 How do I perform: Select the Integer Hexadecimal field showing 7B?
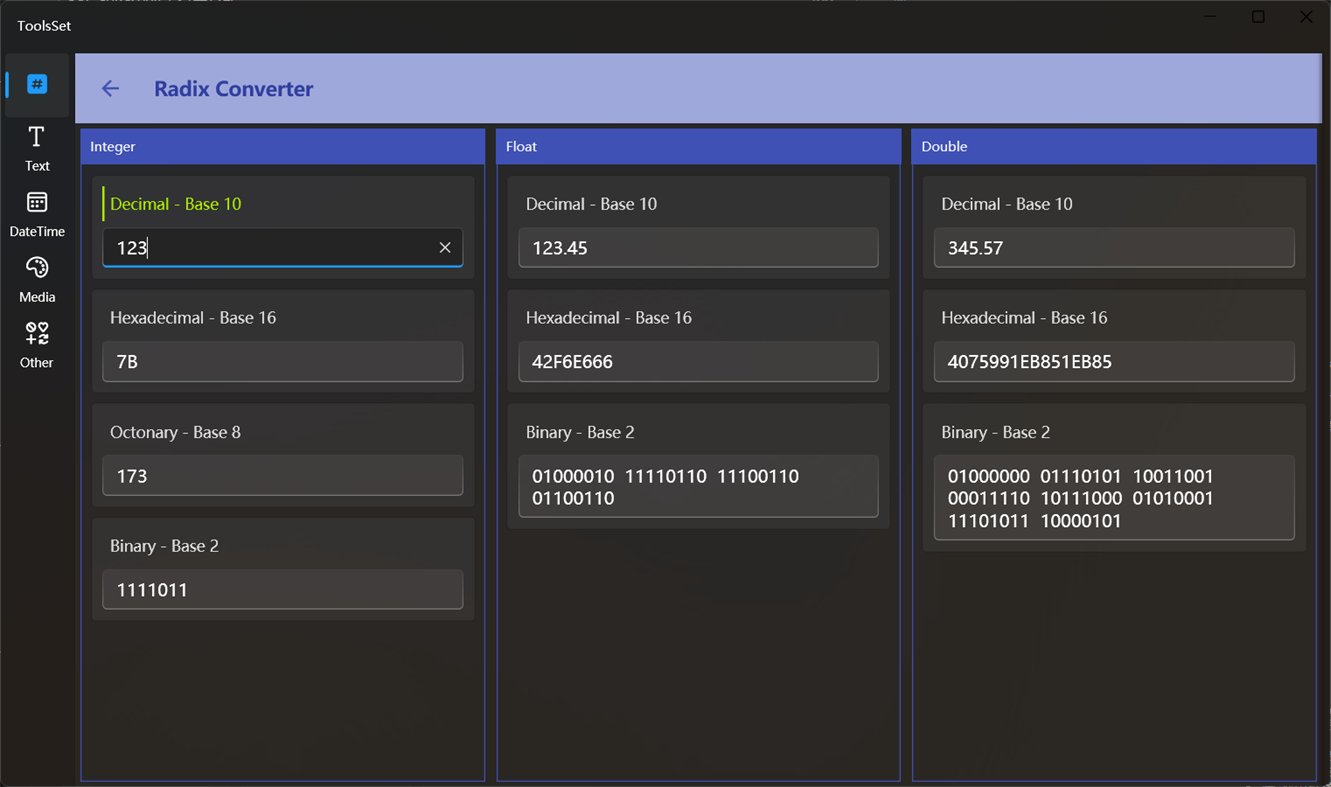(x=283, y=362)
